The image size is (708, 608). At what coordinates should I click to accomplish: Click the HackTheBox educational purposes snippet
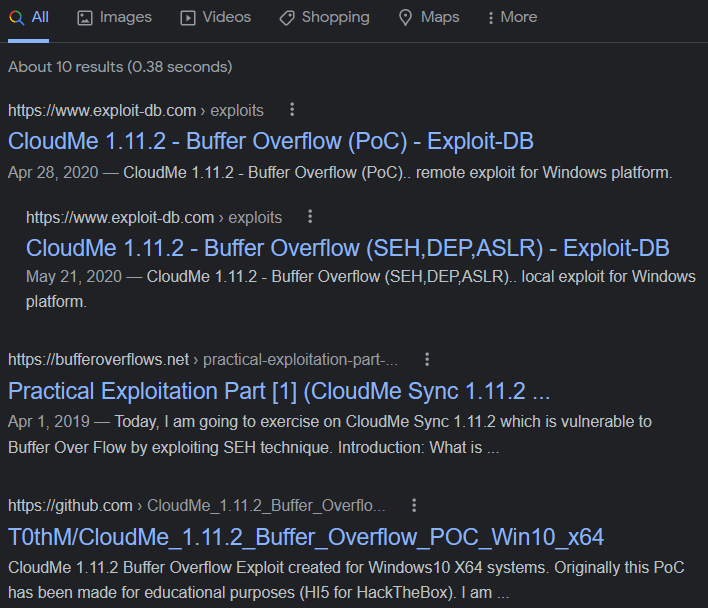[346, 580]
